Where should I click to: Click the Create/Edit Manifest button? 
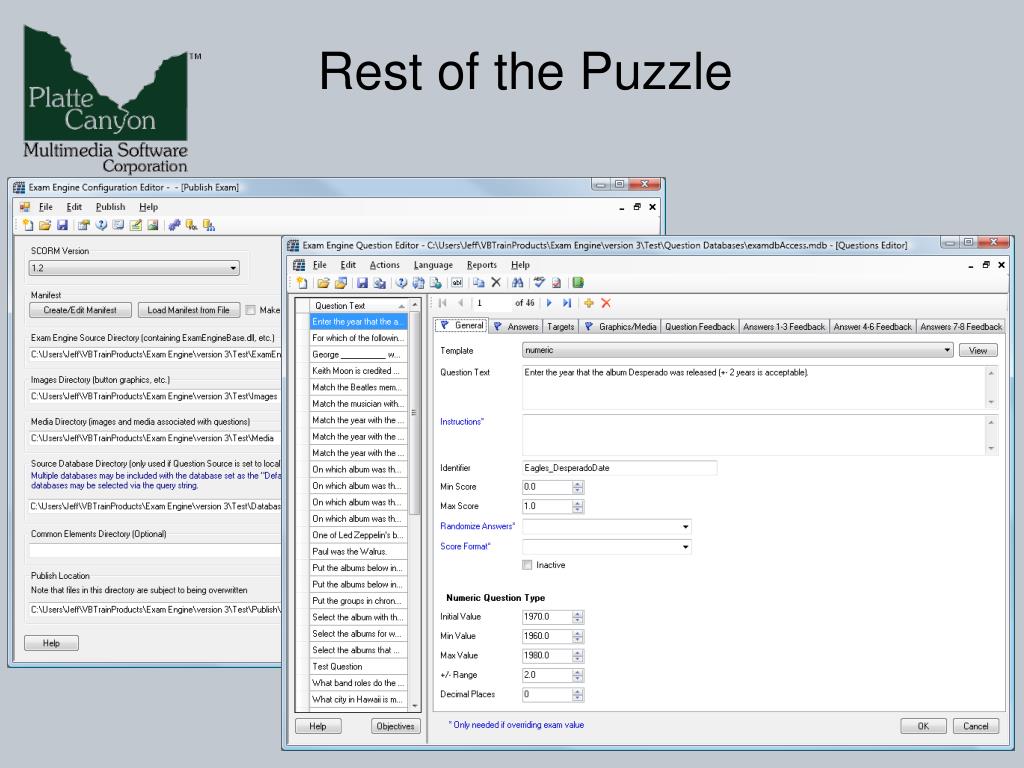pyautogui.click(x=80, y=310)
